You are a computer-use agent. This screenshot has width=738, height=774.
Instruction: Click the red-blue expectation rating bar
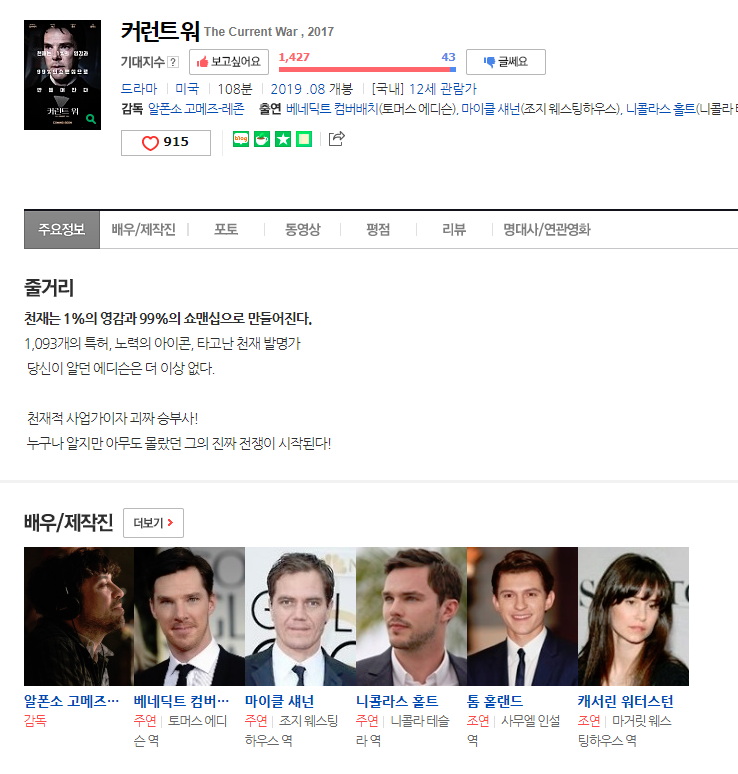coord(367,69)
